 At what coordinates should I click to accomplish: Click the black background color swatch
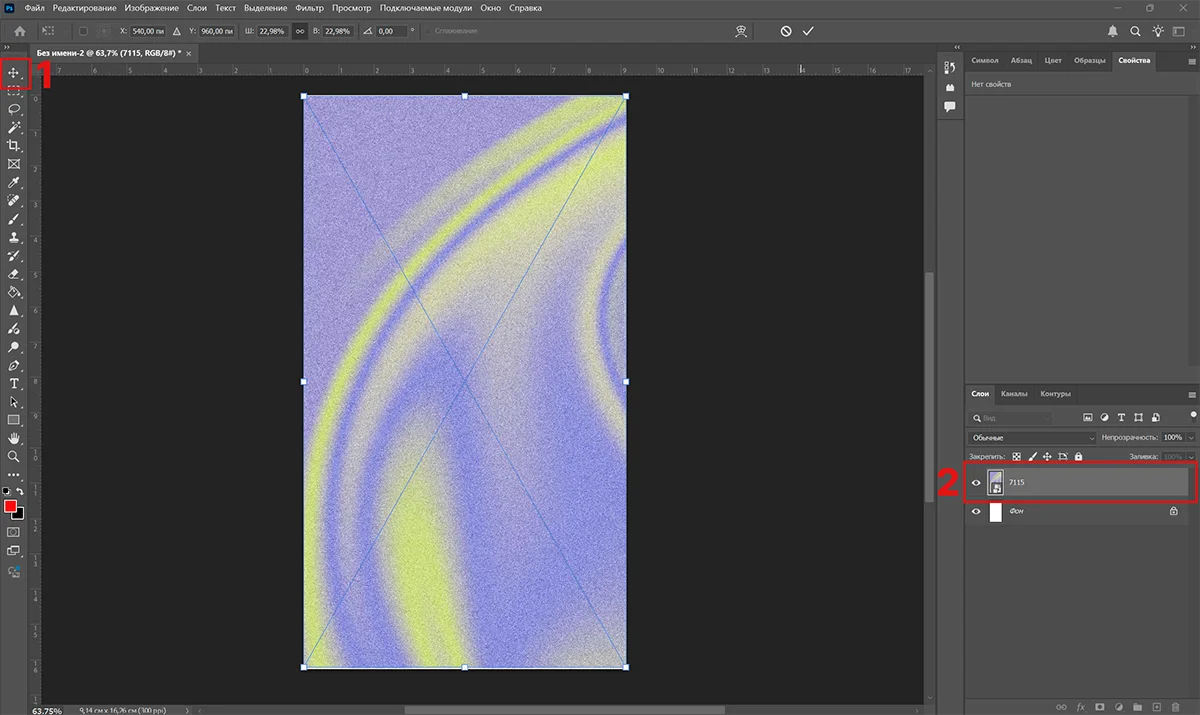19,515
